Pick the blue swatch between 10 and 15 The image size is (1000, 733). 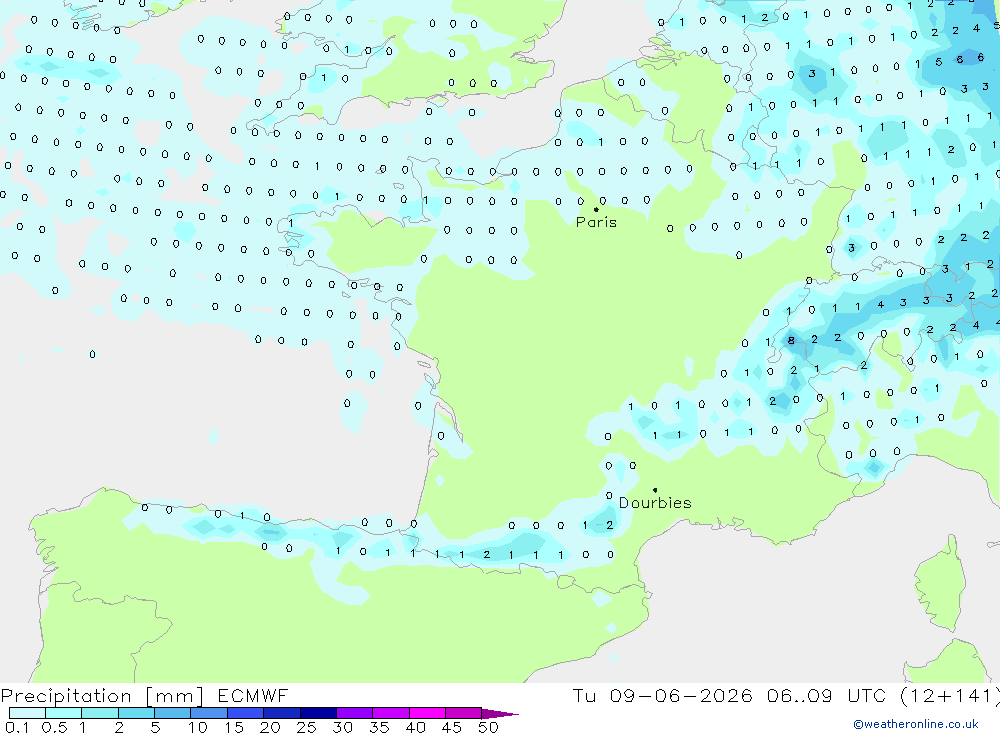click(x=209, y=713)
